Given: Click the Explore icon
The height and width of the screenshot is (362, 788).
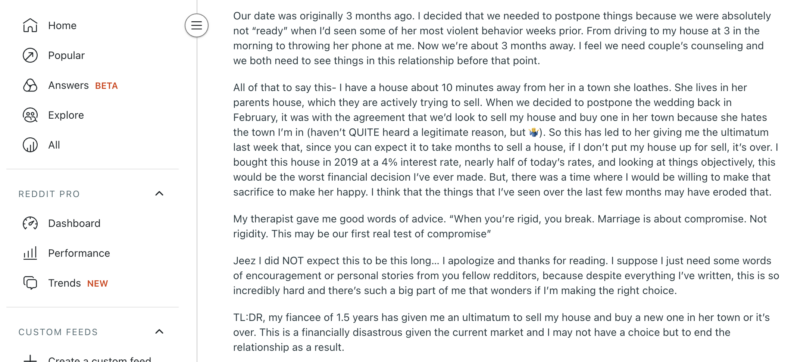Looking at the screenshot, I should [30, 115].
